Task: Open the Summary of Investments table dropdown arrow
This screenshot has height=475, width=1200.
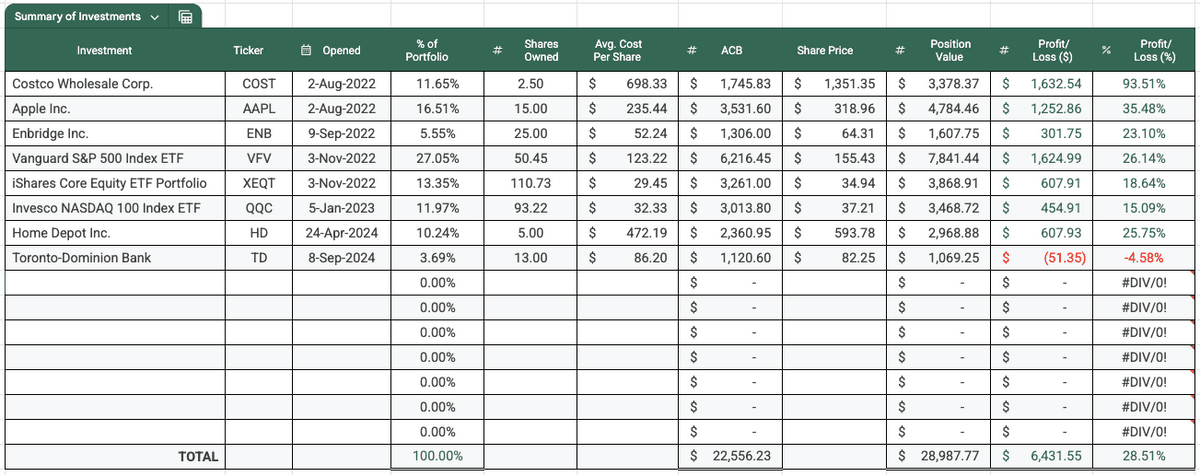Action: pyautogui.click(x=153, y=18)
